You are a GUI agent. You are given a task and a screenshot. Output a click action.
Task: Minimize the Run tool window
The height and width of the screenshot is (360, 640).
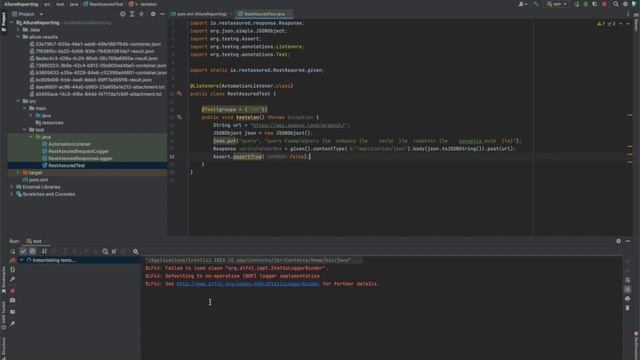pyautogui.click(x=628, y=241)
